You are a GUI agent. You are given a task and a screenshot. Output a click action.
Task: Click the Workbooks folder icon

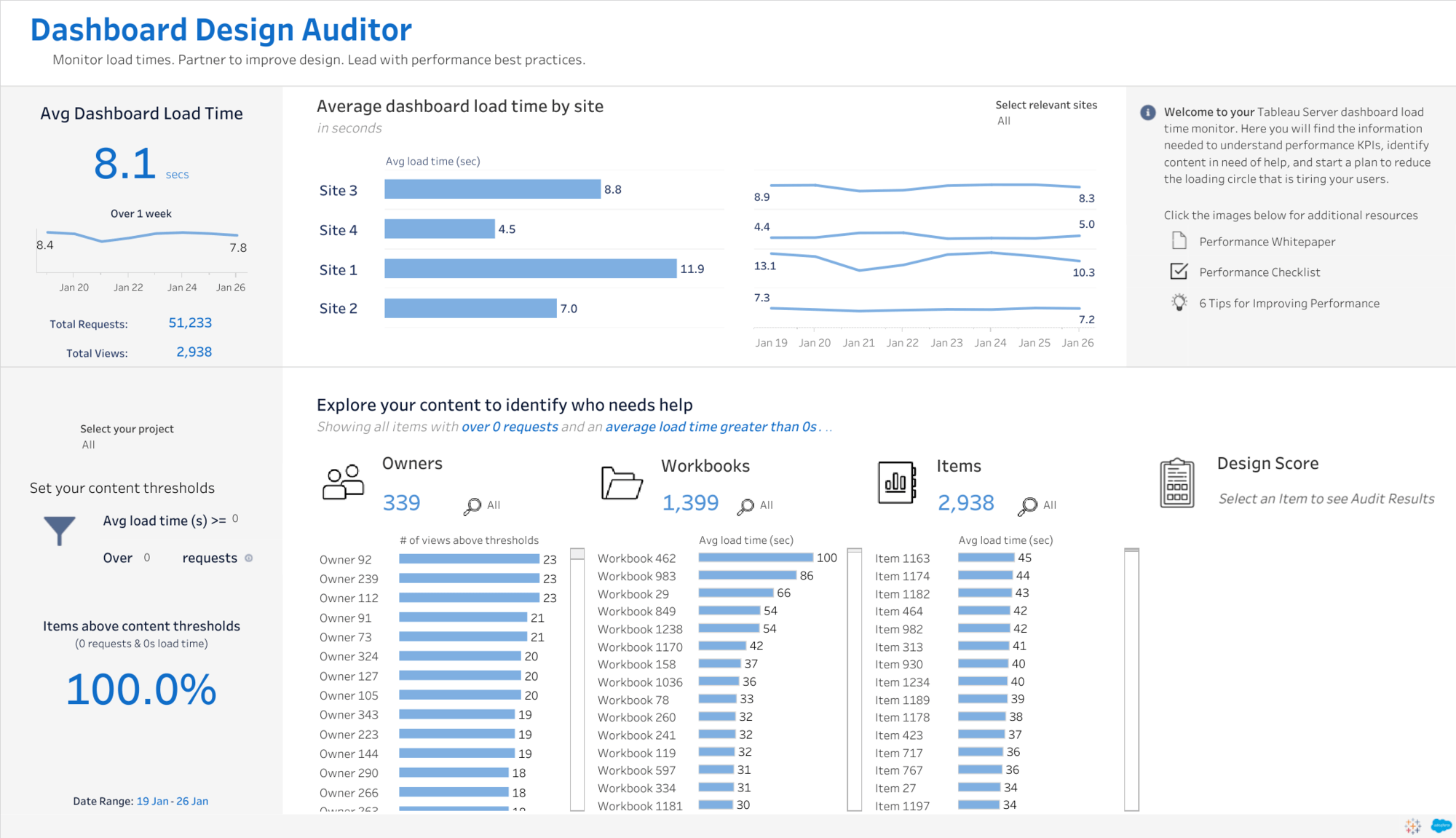[621, 483]
